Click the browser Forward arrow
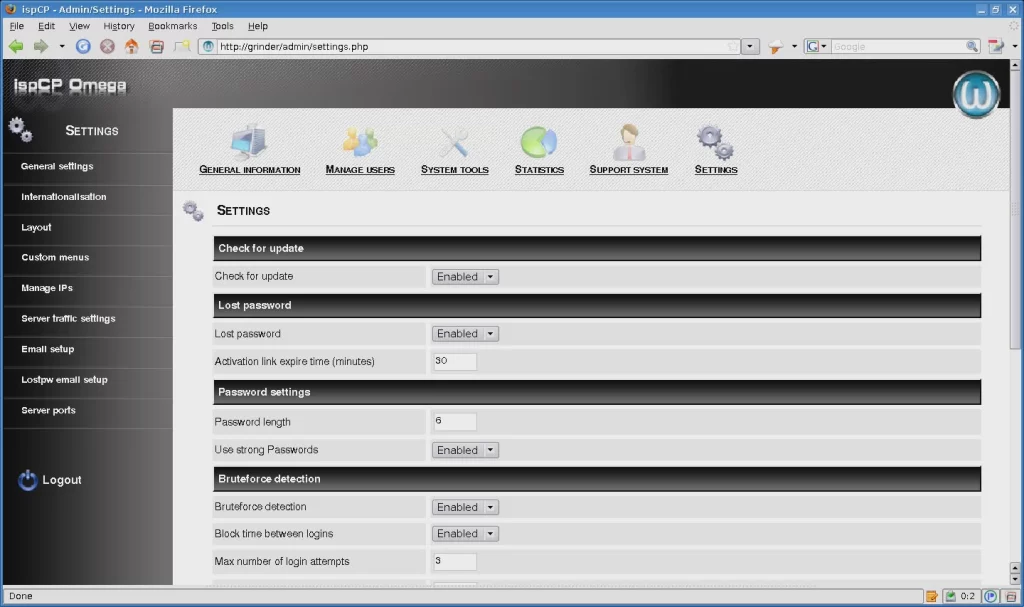This screenshot has width=1024, height=607. 40,46
